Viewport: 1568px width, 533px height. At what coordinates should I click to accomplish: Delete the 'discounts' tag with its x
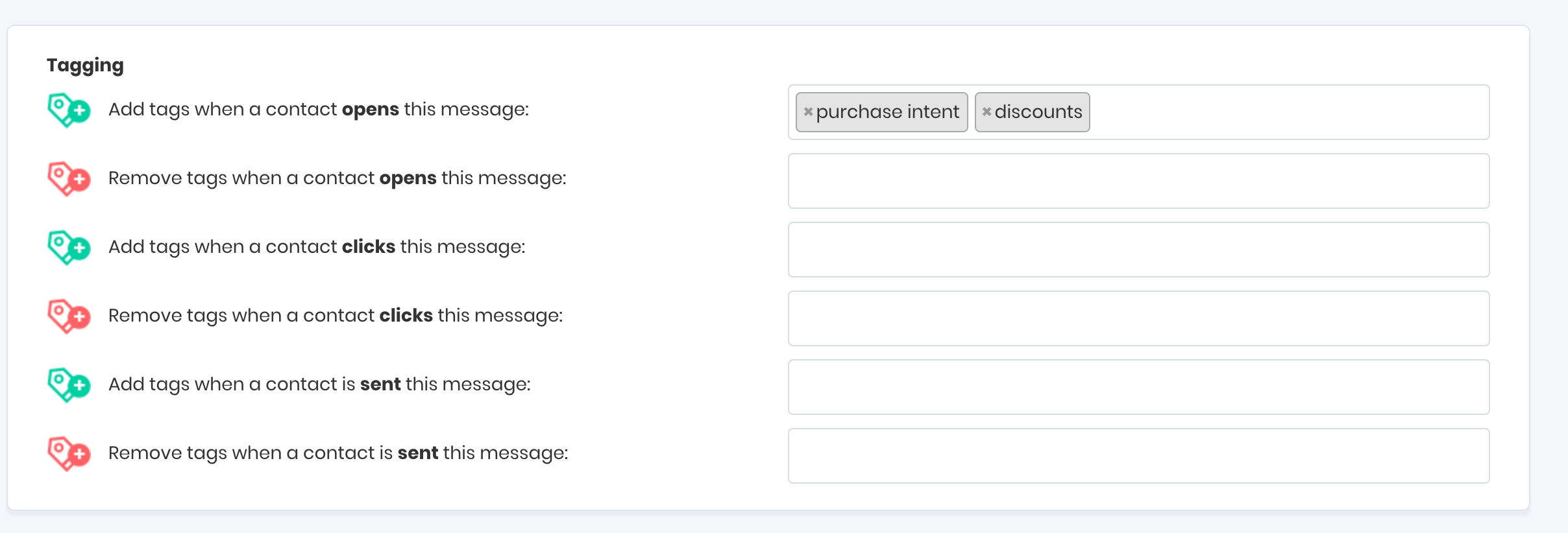tap(986, 112)
